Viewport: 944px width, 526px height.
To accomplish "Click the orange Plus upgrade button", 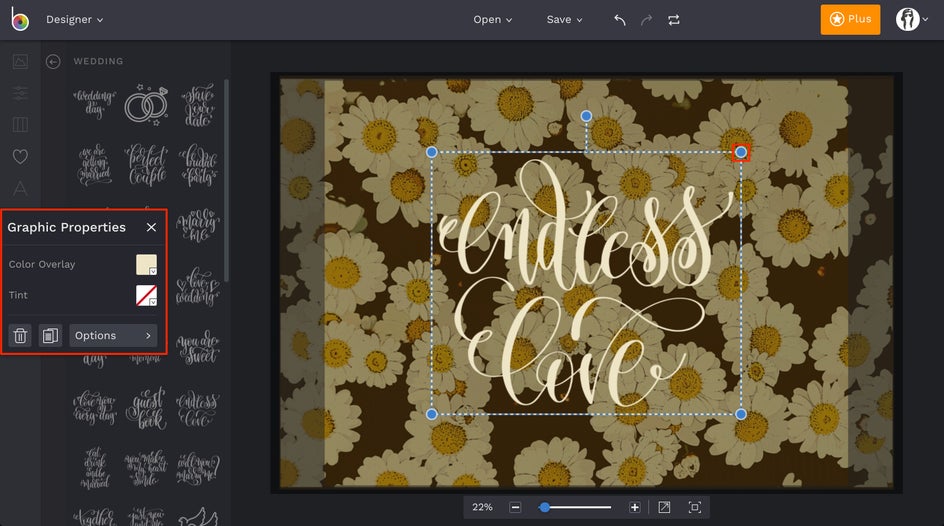I will pyautogui.click(x=850, y=20).
